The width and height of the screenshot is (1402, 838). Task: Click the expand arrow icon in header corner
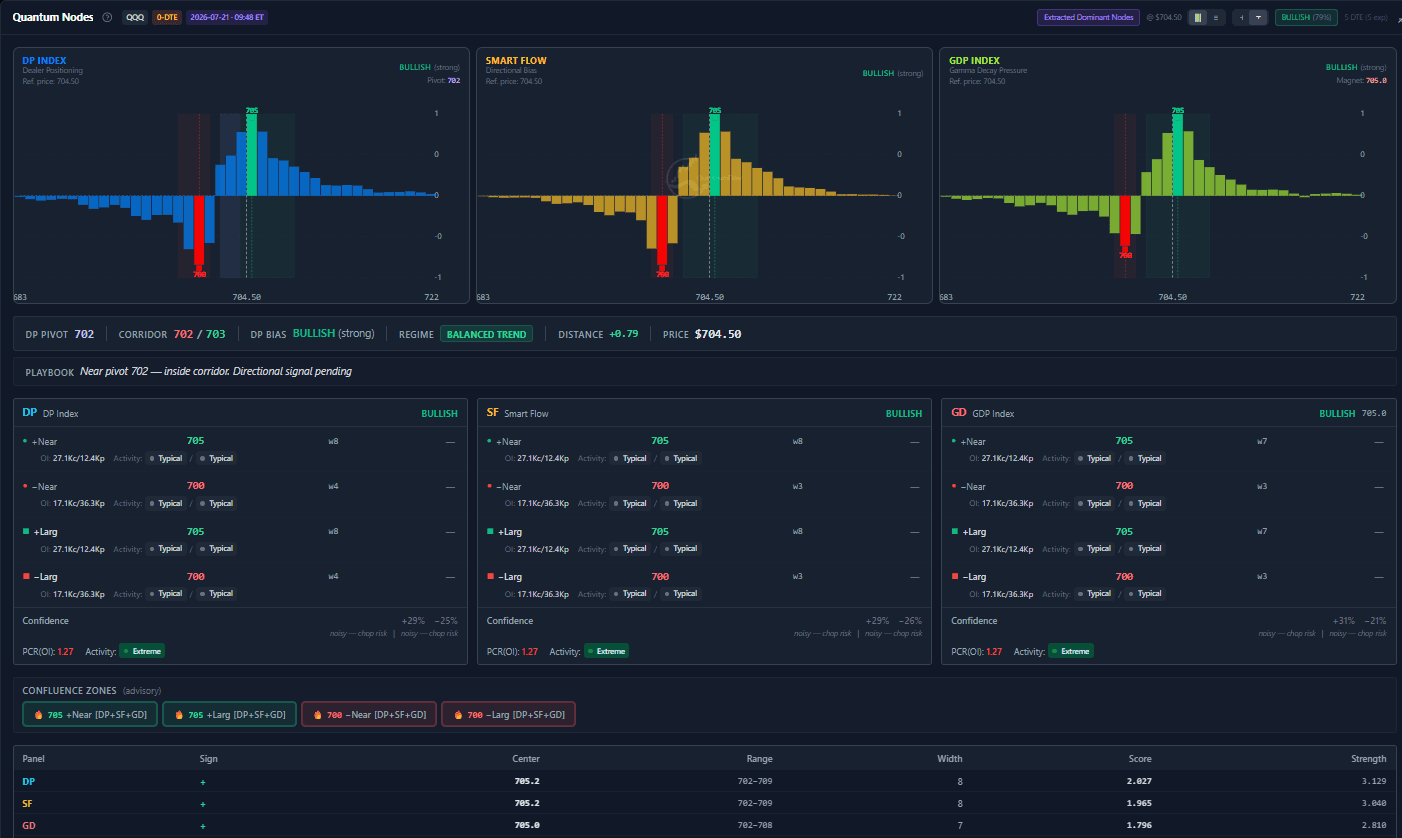[1398, 18]
